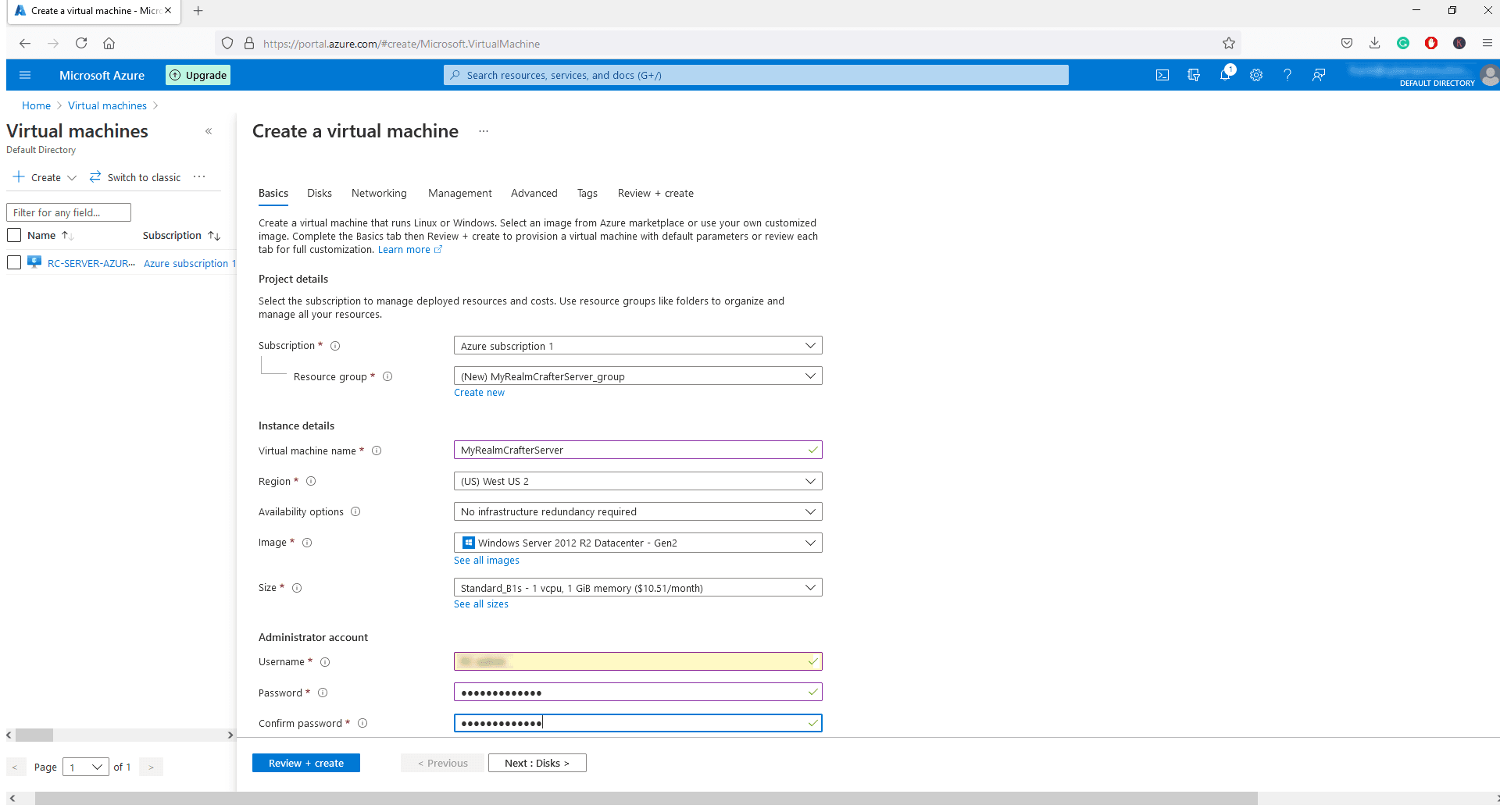This screenshot has height=812, width=1500.
Task: Switch to the Networking tab
Action: pyautogui.click(x=379, y=193)
